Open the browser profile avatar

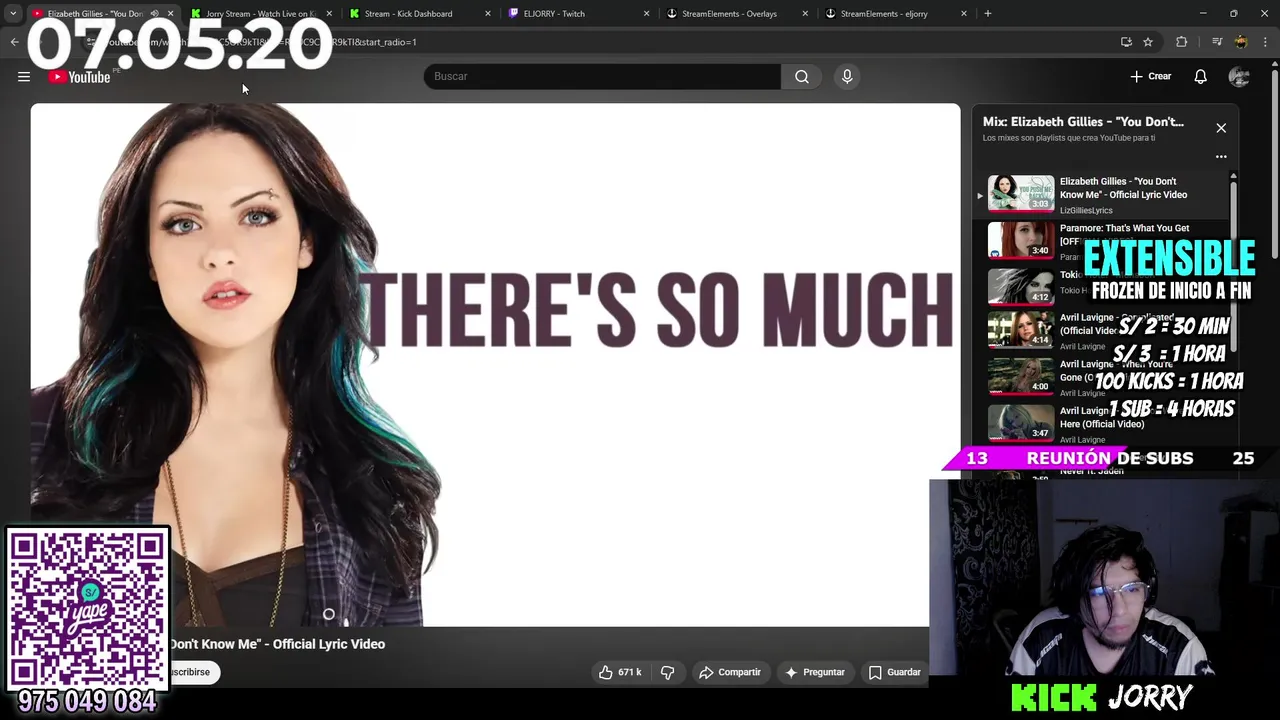coord(1241,42)
